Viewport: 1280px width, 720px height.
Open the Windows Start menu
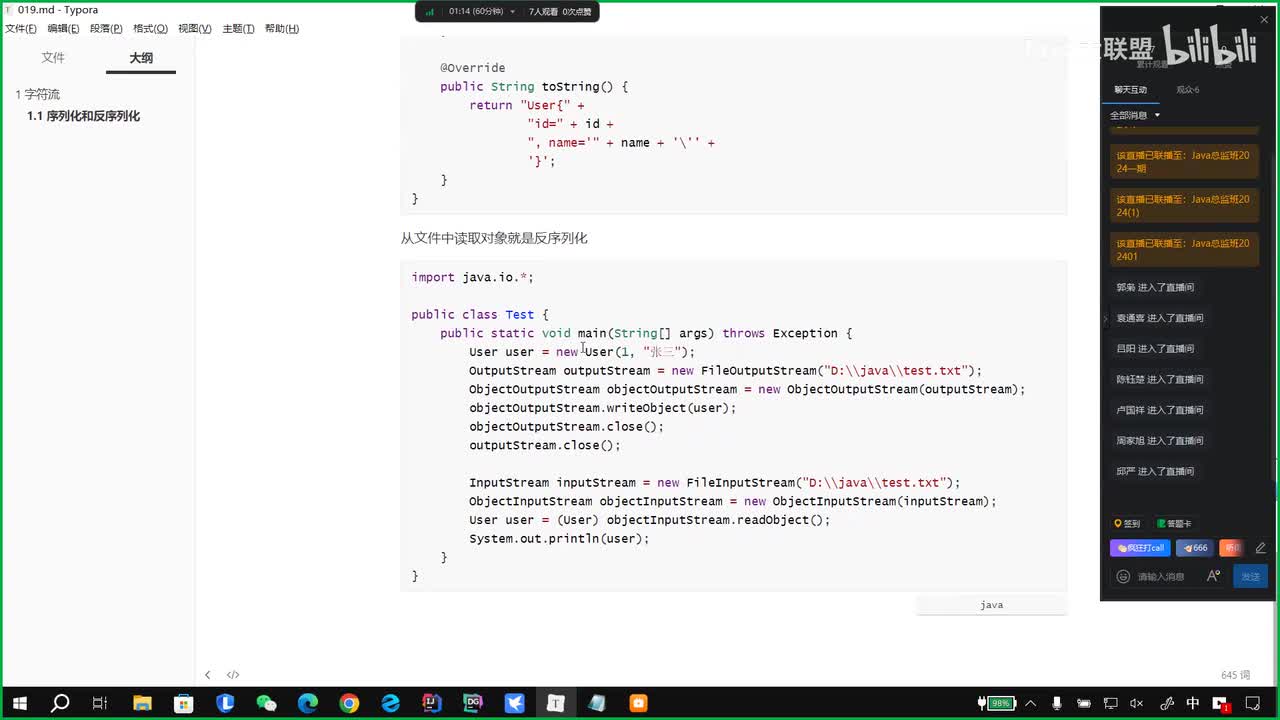(19, 703)
